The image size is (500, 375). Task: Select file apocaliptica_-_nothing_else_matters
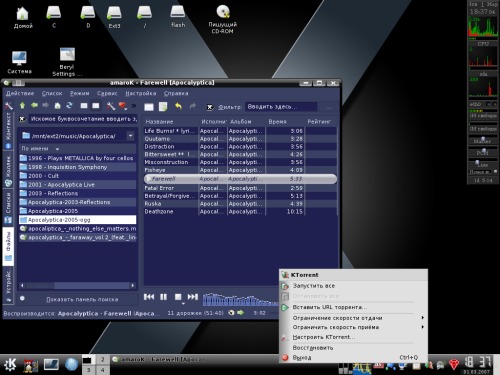77,229
